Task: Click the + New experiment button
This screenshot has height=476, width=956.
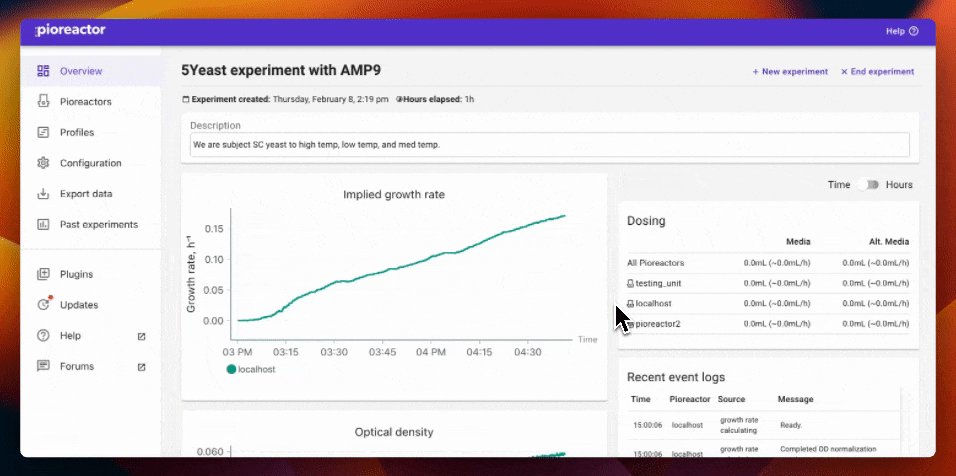Action: click(x=790, y=71)
